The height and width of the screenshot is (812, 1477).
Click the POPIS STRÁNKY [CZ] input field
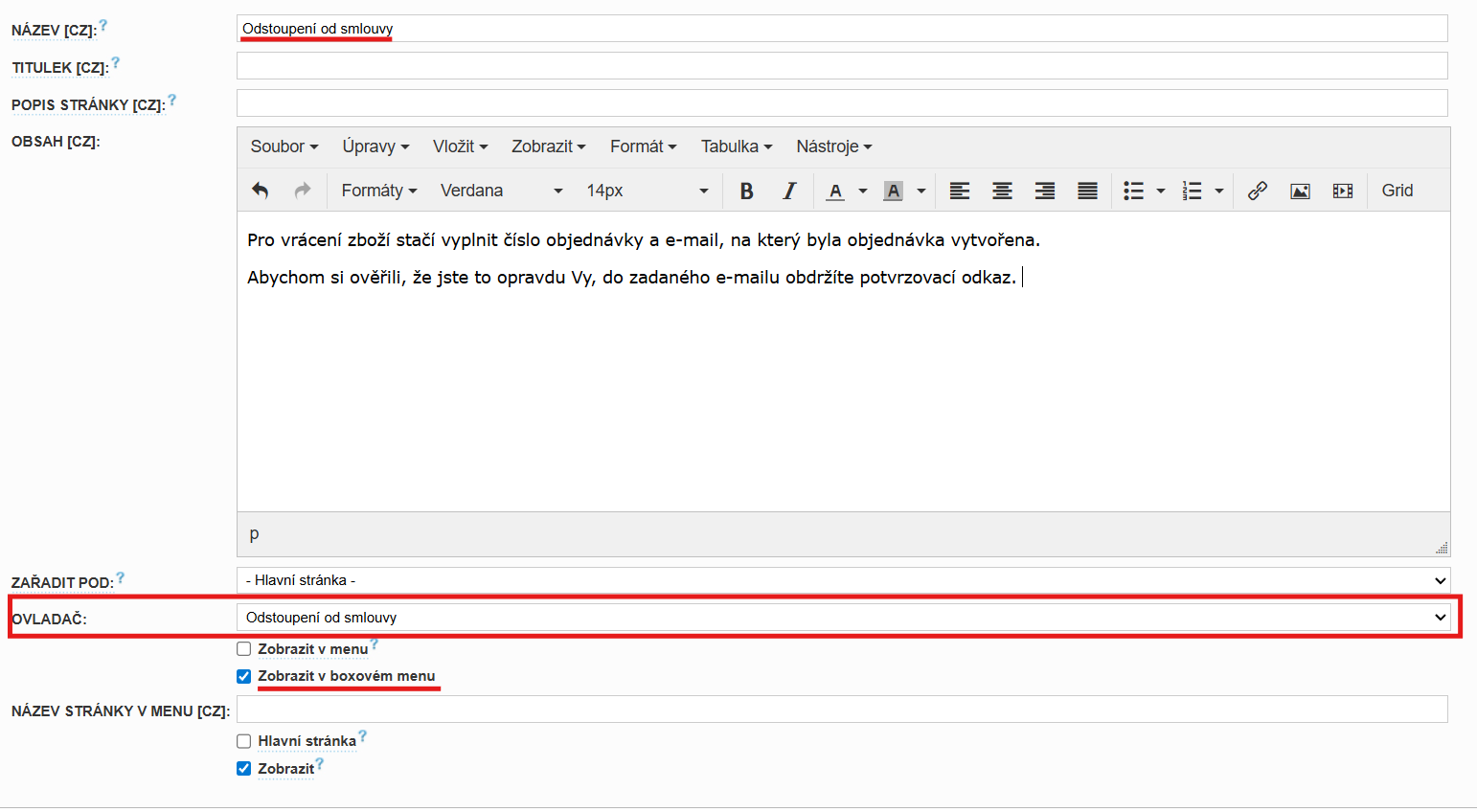click(842, 102)
